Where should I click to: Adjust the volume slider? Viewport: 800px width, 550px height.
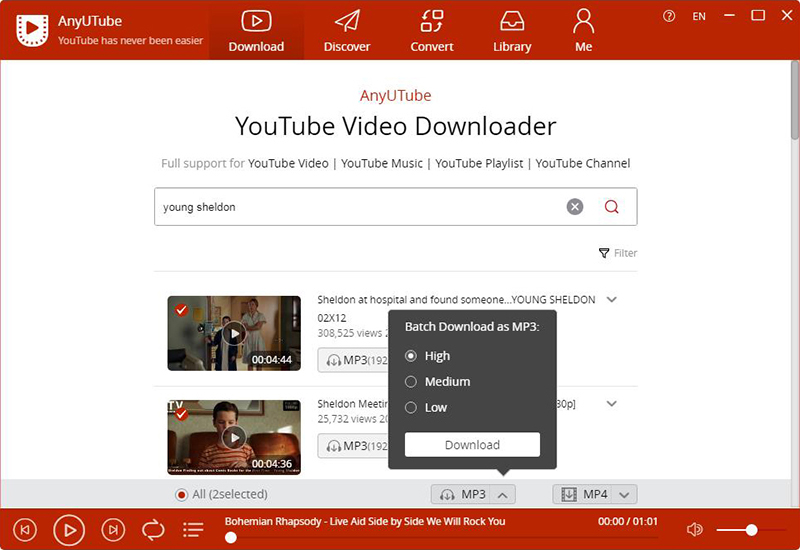pos(750,530)
